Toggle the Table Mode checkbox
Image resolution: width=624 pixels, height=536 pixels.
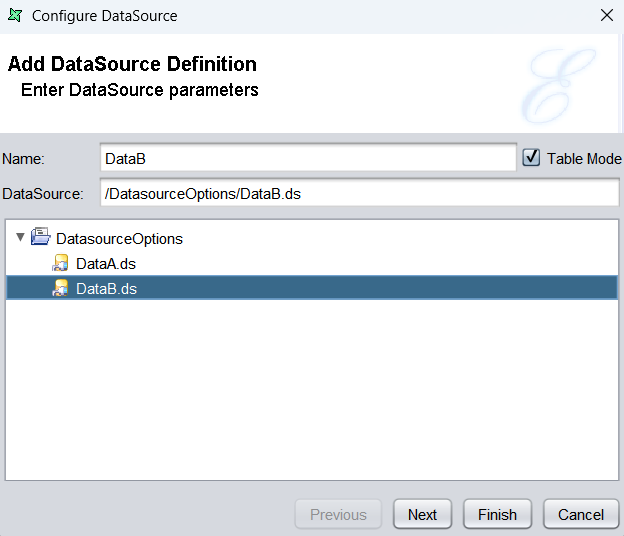click(x=531, y=158)
